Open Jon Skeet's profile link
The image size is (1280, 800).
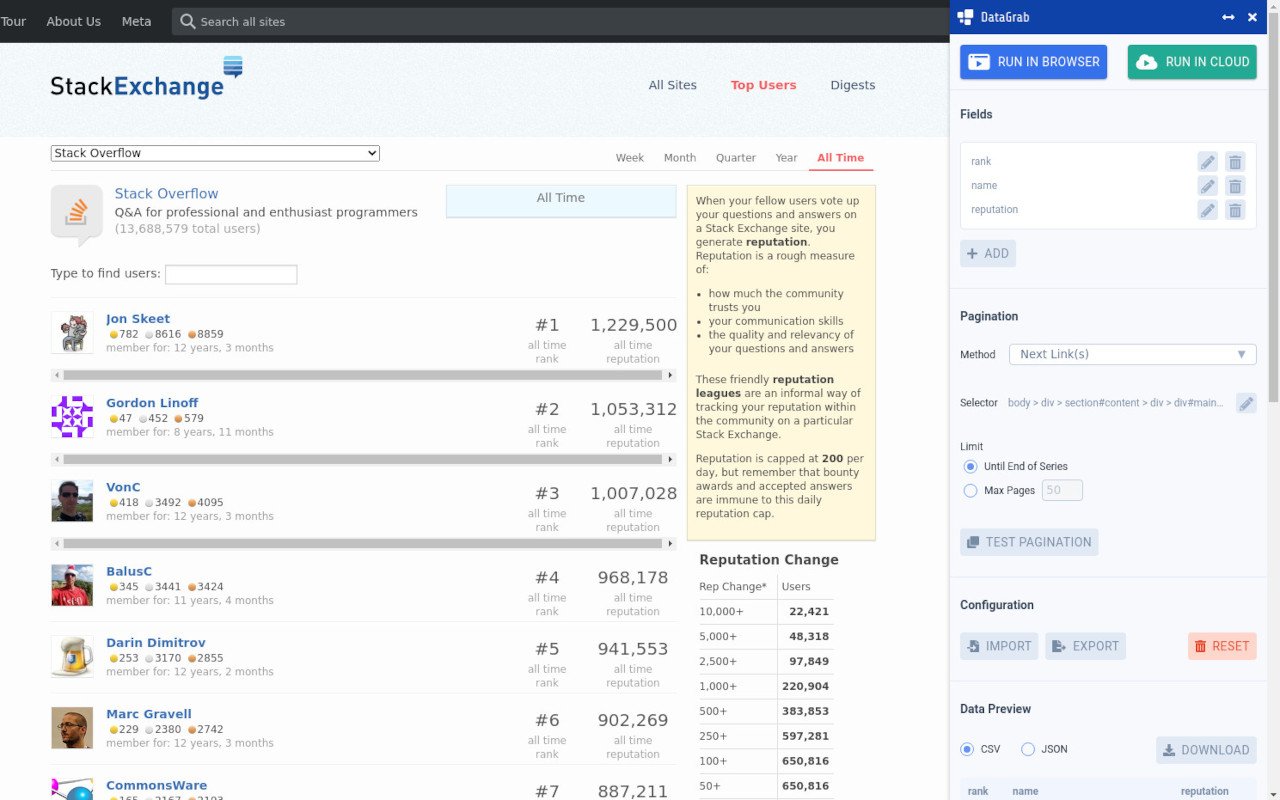click(138, 319)
